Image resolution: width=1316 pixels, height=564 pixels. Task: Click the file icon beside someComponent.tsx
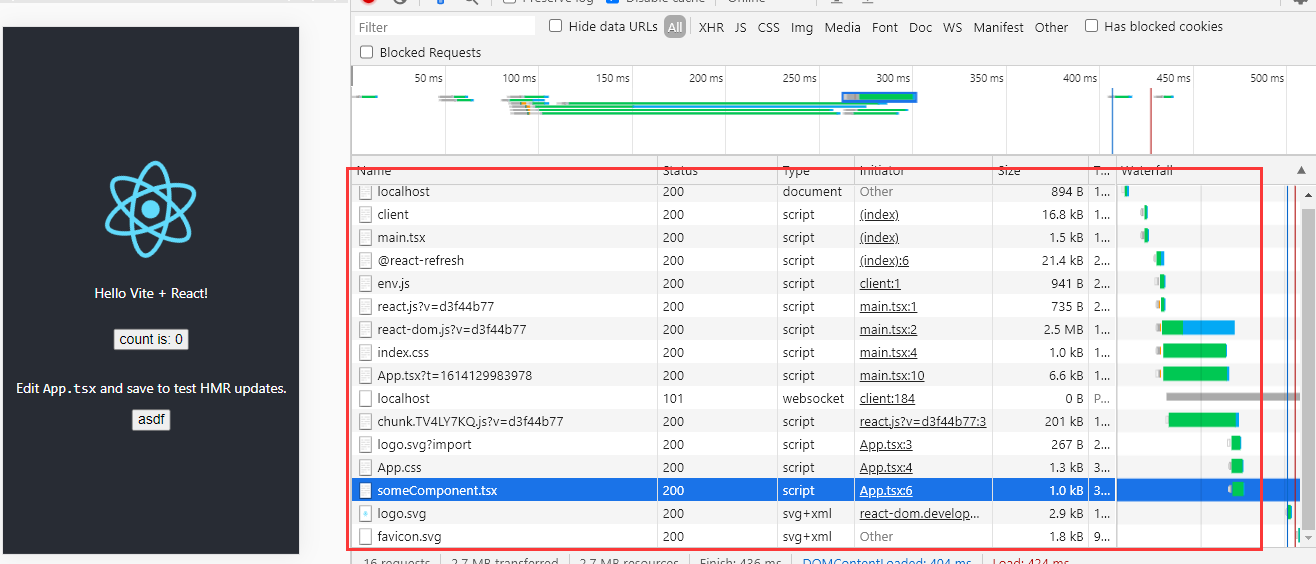tap(365, 490)
